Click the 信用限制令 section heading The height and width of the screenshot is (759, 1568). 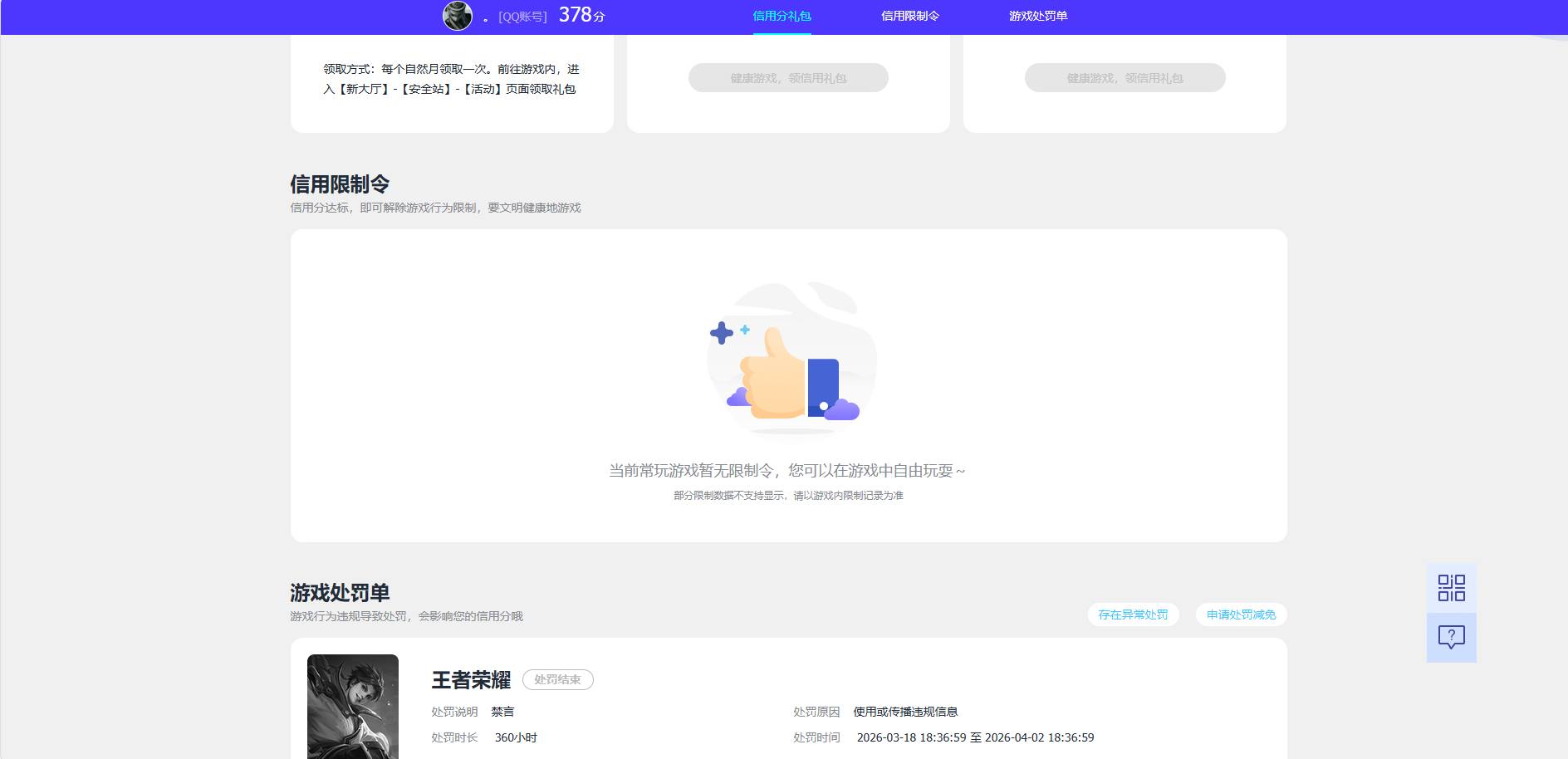coord(340,184)
